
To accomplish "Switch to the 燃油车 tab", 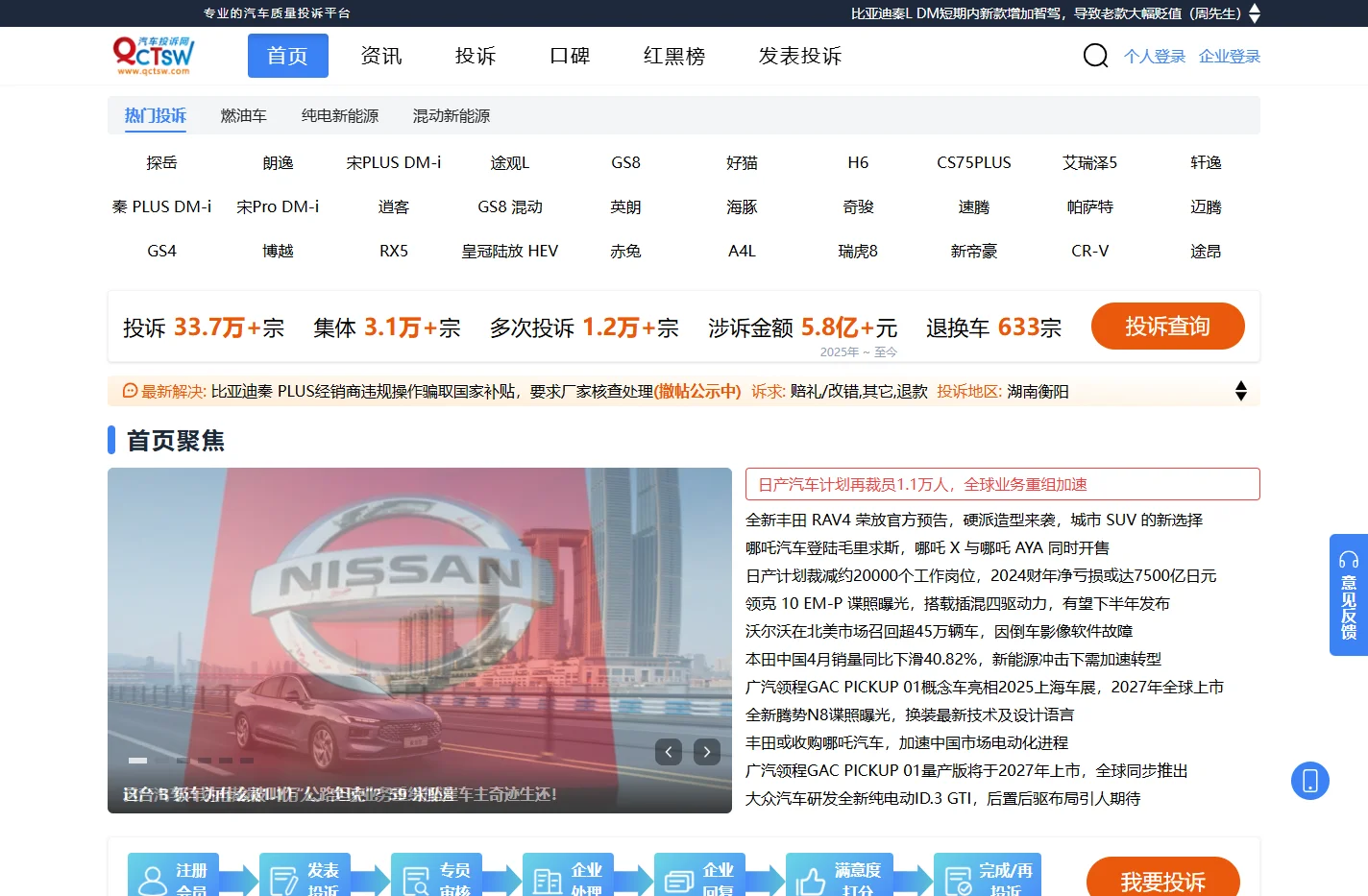I will click(x=244, y=115).
